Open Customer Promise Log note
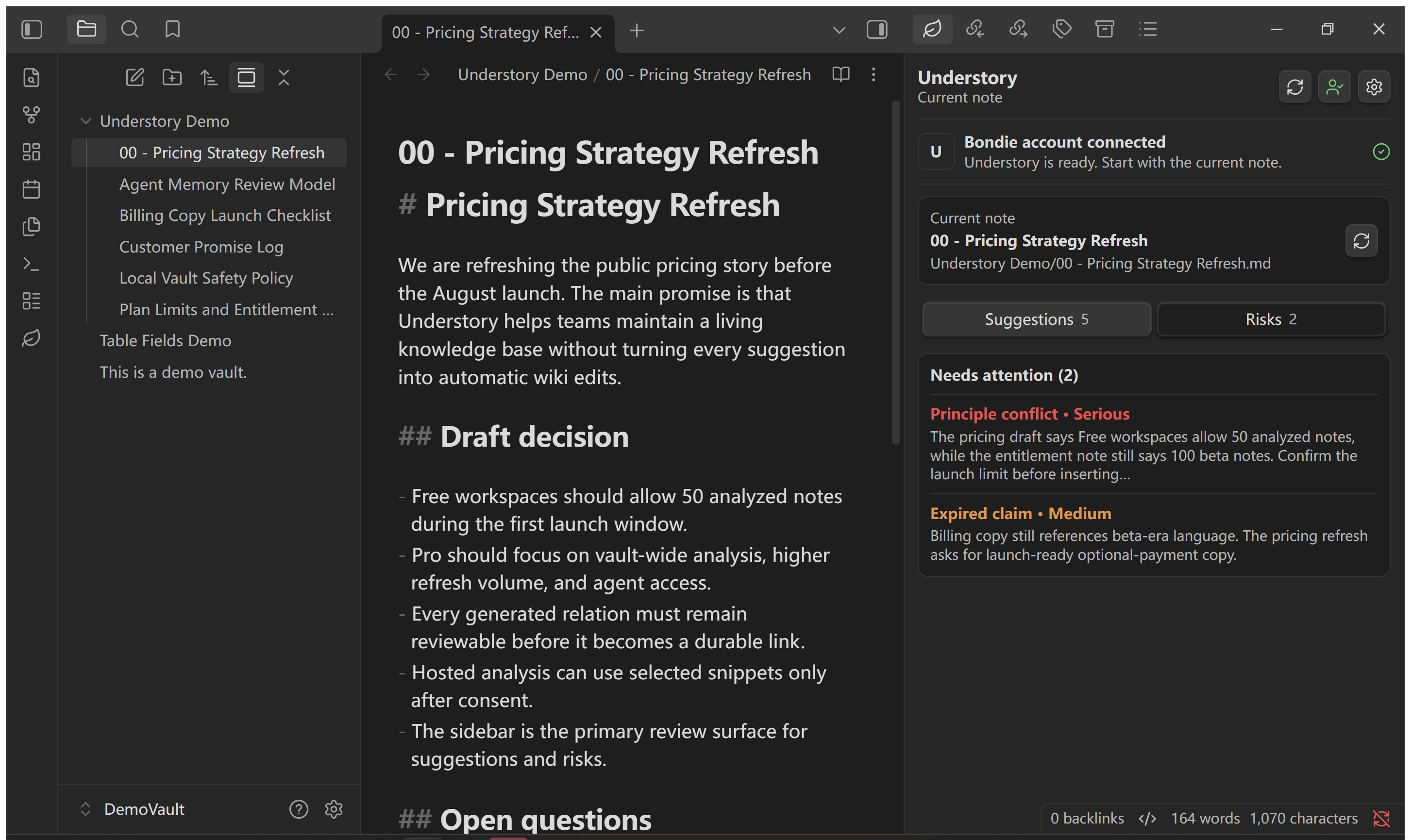The image size is (1411, 840). point(201,247)
